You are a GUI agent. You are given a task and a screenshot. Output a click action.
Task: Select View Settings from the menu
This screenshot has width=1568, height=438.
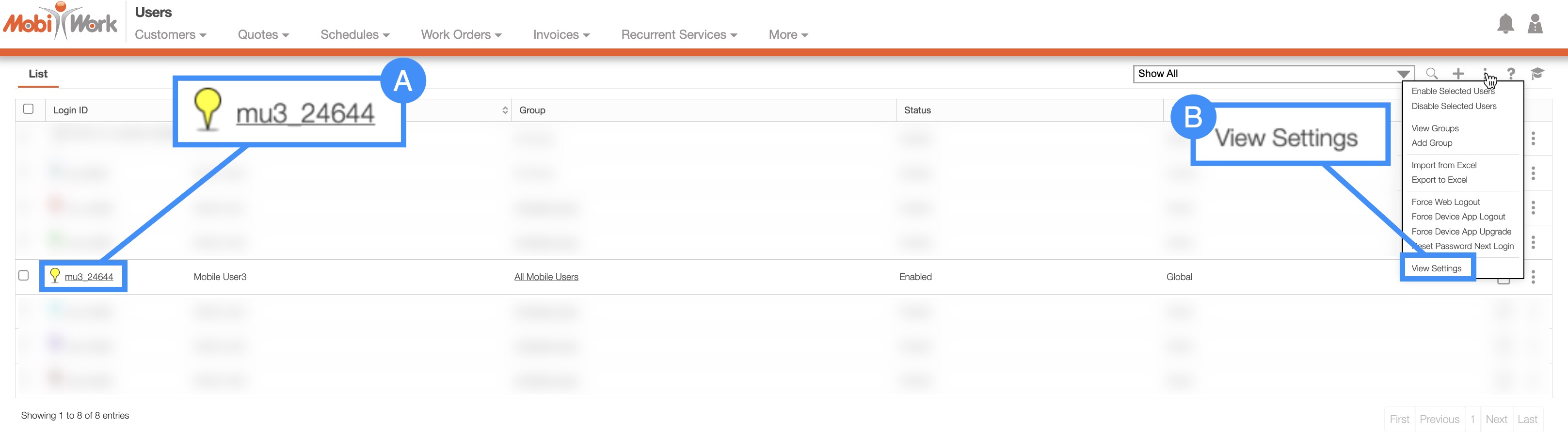point(1436,268)
